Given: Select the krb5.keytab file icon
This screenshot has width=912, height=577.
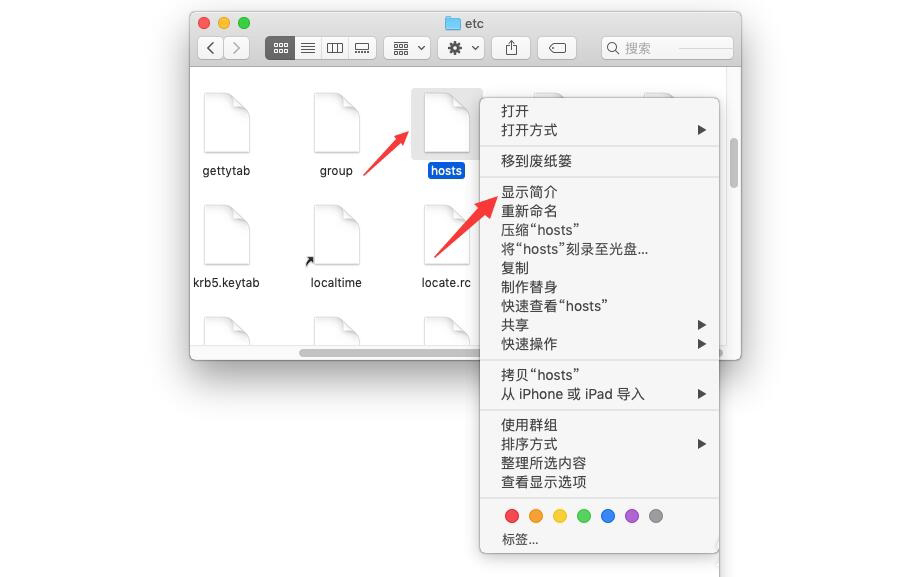Looking at the screenshot, I should pos(226,235).
